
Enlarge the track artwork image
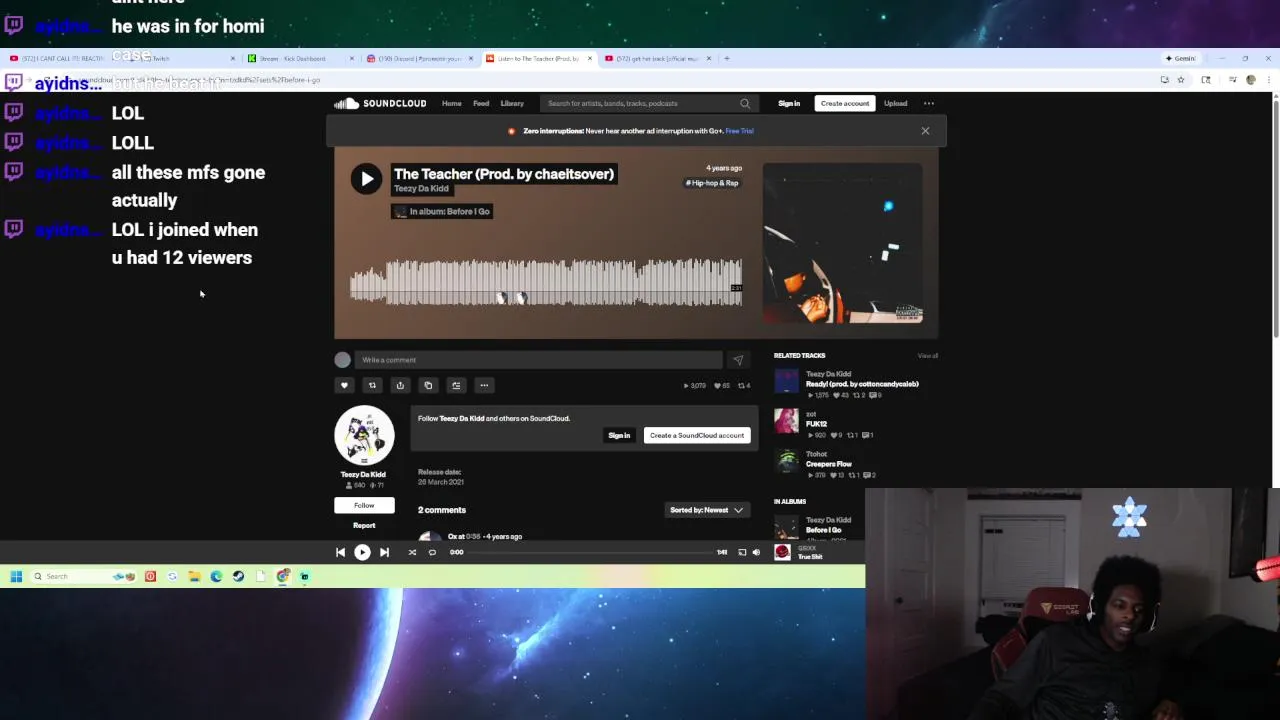click(x=843, y=243)
